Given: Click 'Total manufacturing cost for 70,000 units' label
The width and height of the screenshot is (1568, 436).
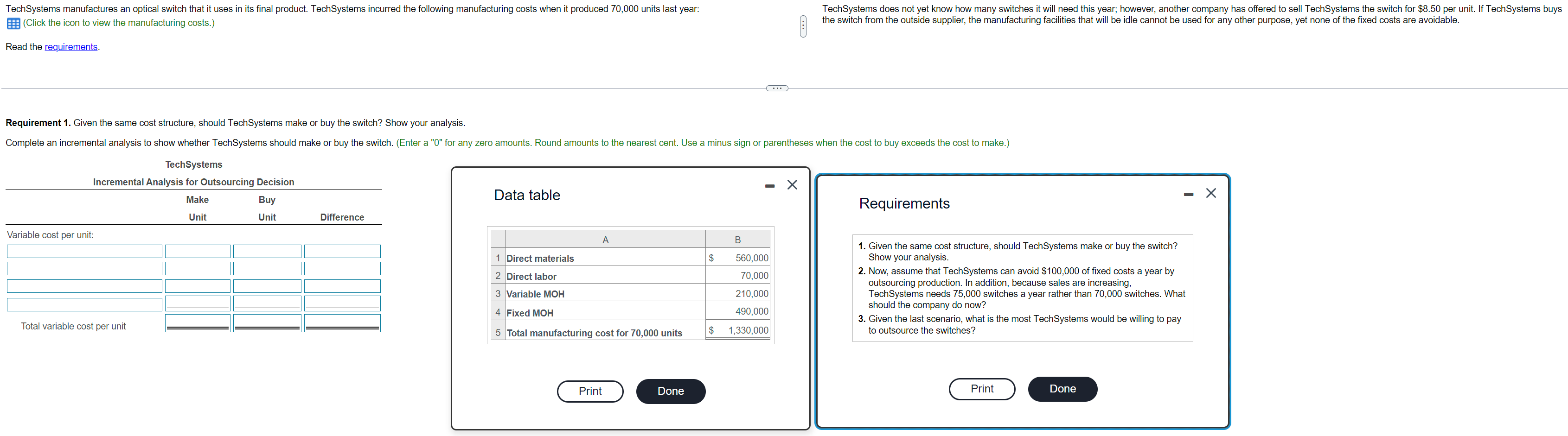Looking at the screenshot, I should click(594, 333).
